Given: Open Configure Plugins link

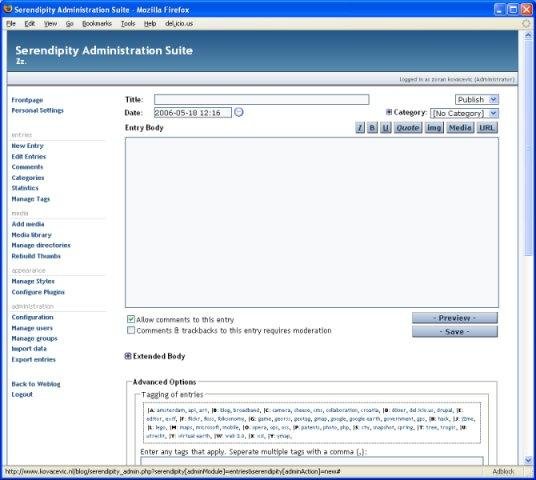Looking at the screenshot, I should [x=38, y=292].
